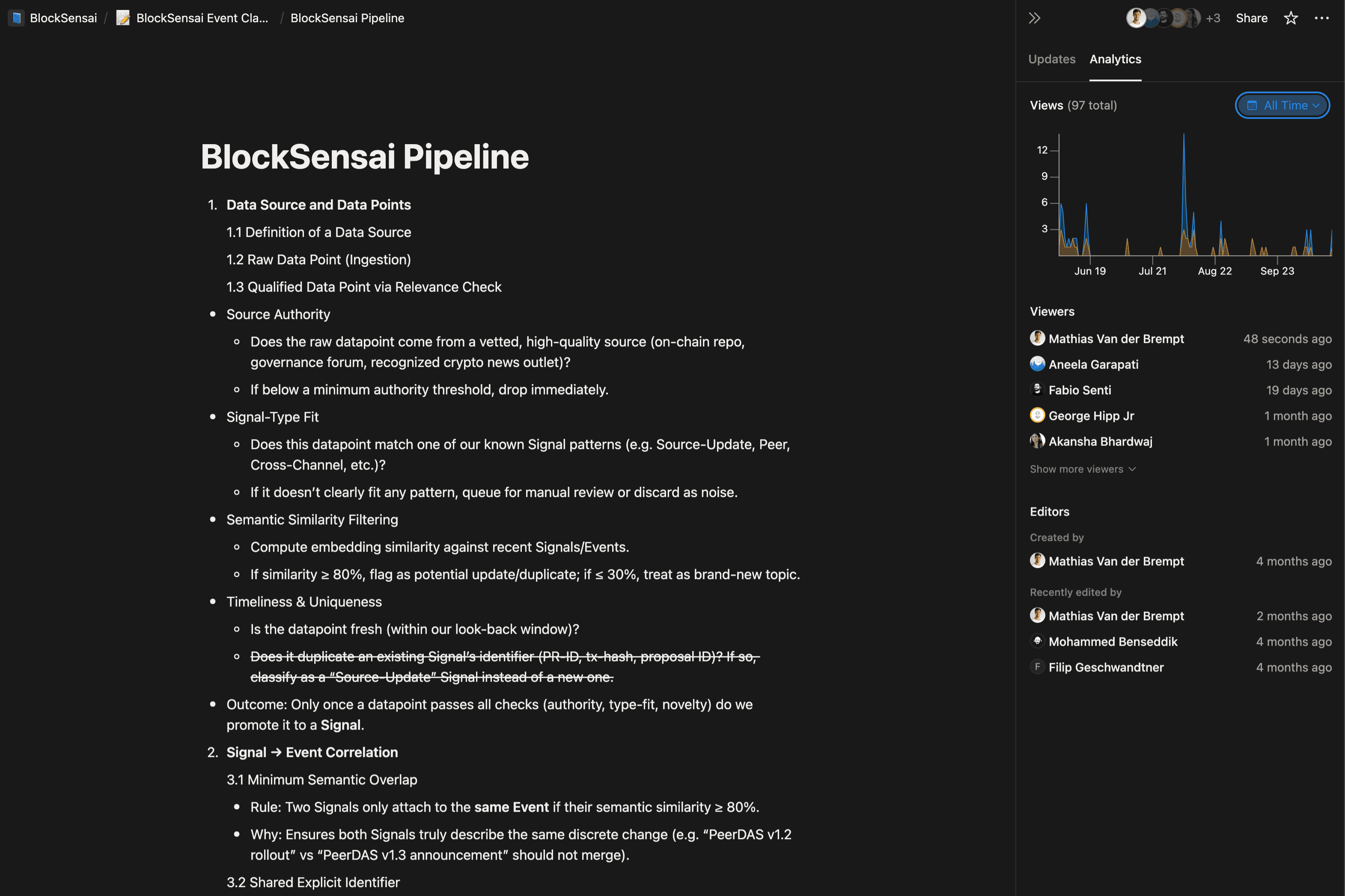Click the BlockSensai workspace book icon
The image size is (1345, 896).
tap(17, 18)
